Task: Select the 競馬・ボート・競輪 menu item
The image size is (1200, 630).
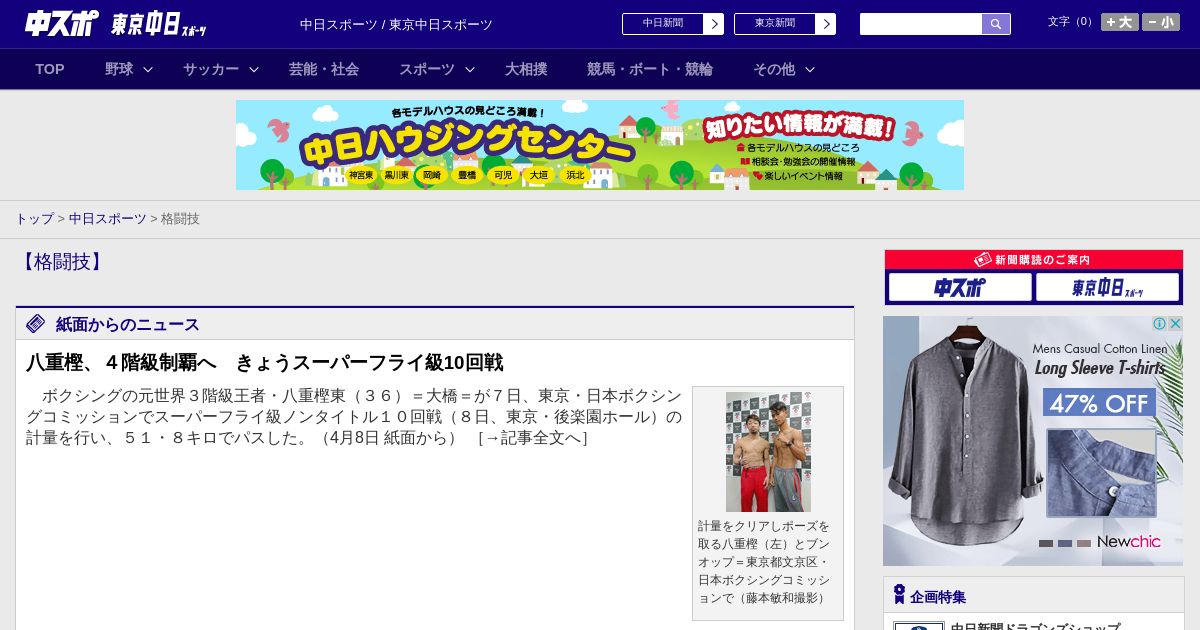Action: (650, 69)
